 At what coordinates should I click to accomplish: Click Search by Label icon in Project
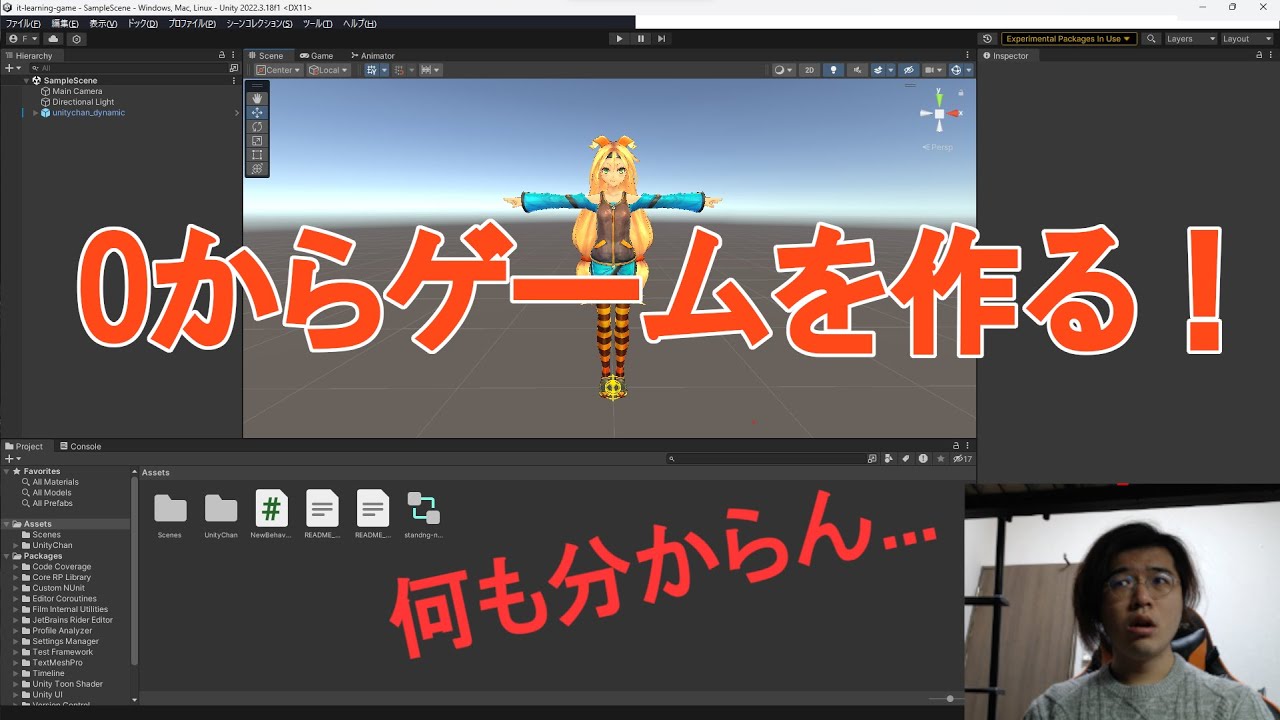pos(905,458)
